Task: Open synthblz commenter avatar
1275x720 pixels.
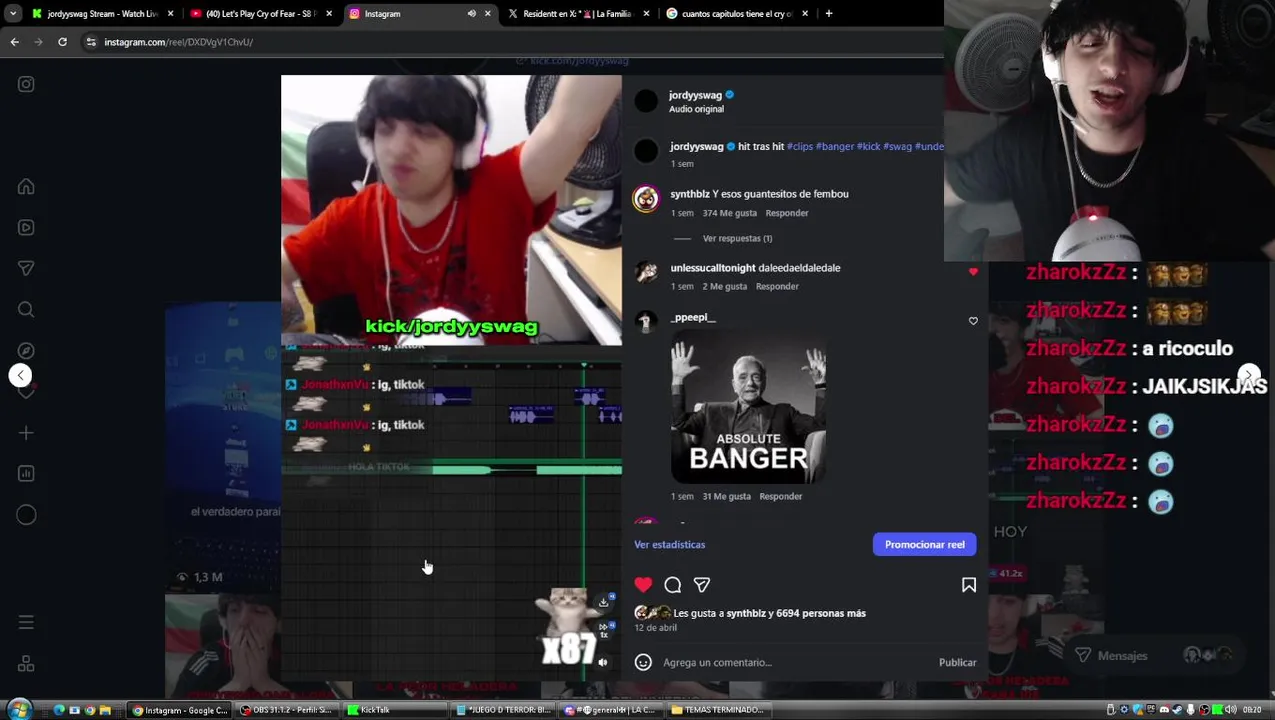Action: (x=646, y=198)
